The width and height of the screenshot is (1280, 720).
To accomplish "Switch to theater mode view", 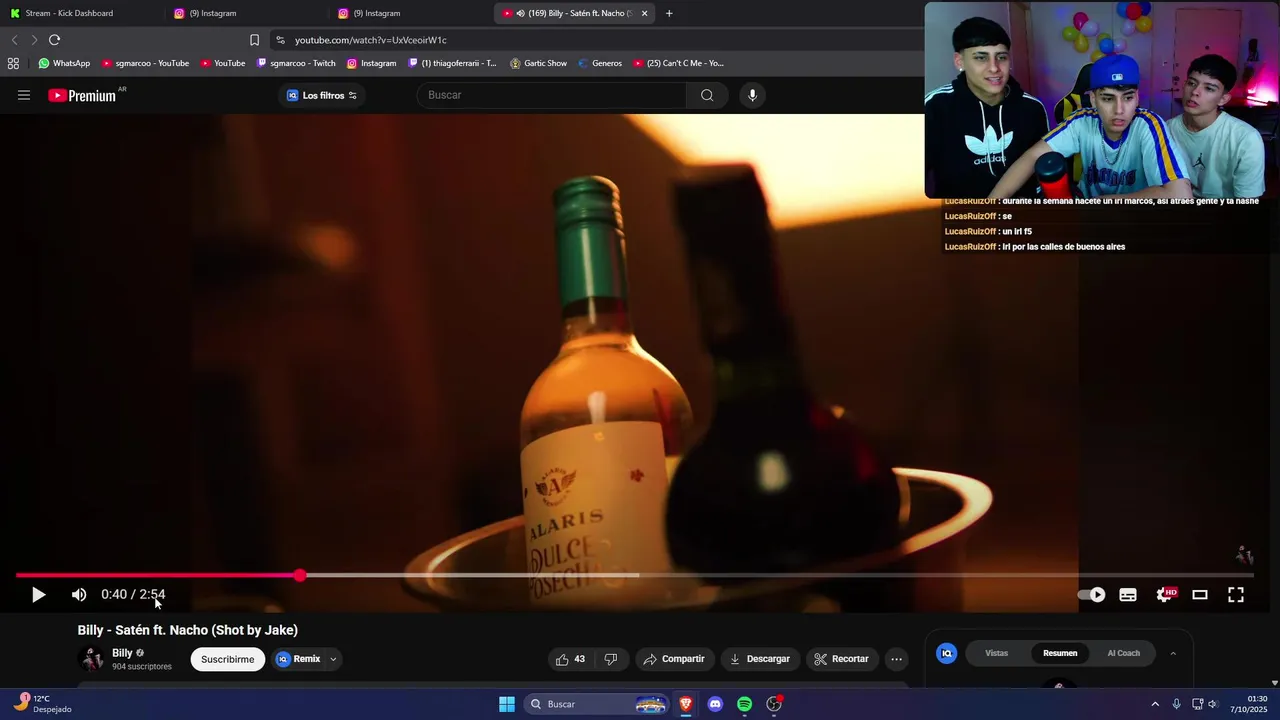I will click(x=1200, y=595).
